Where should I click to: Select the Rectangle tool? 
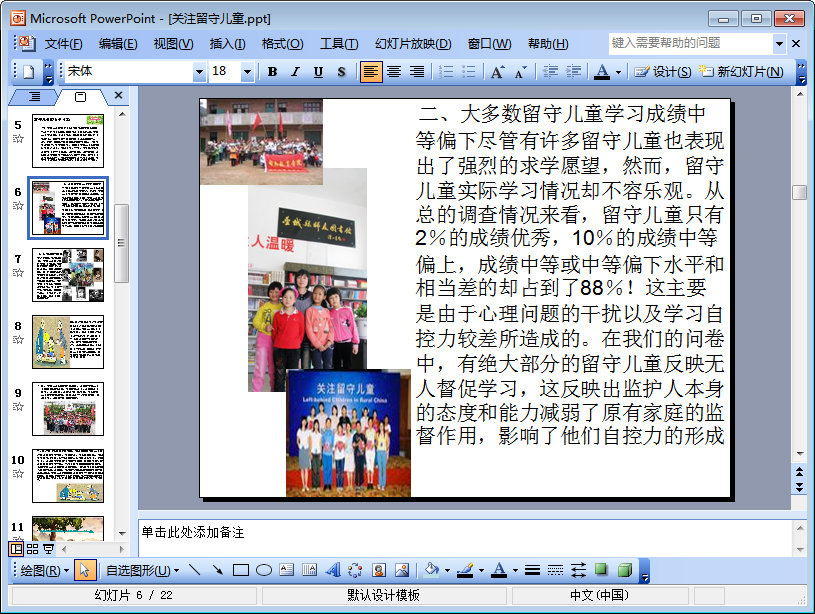coord(241,570)
